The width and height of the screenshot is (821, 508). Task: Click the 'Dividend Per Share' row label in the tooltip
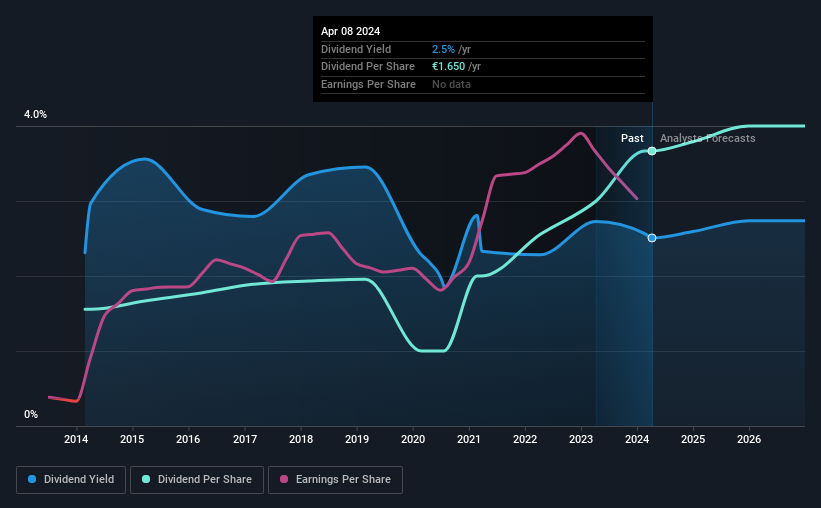[x=368, y=67]
